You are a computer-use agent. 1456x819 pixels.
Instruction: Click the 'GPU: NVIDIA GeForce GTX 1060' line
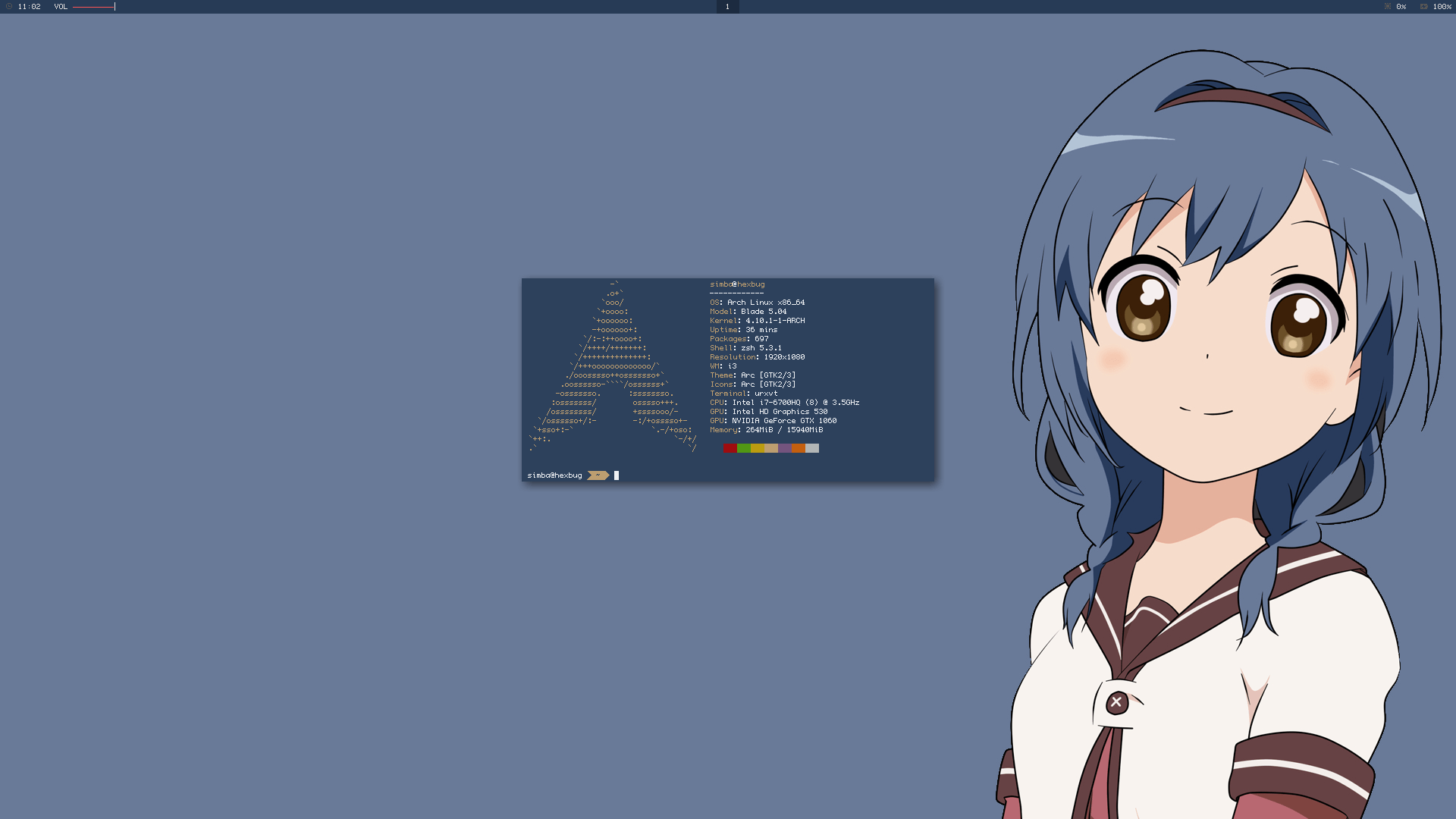(773, 421)
